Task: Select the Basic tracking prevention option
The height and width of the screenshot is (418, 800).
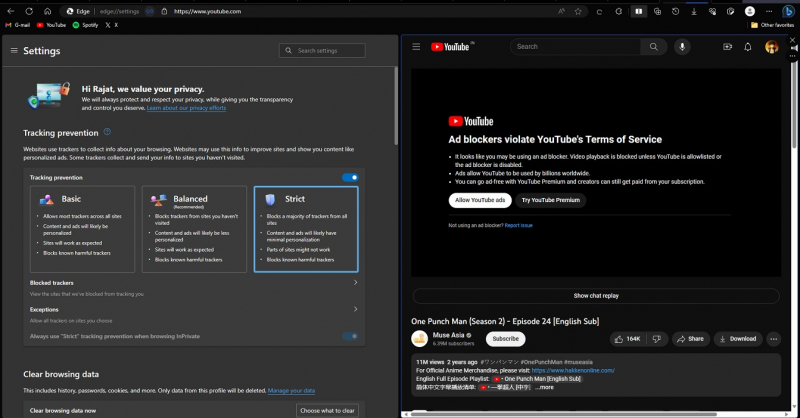Action: [84, 229]
